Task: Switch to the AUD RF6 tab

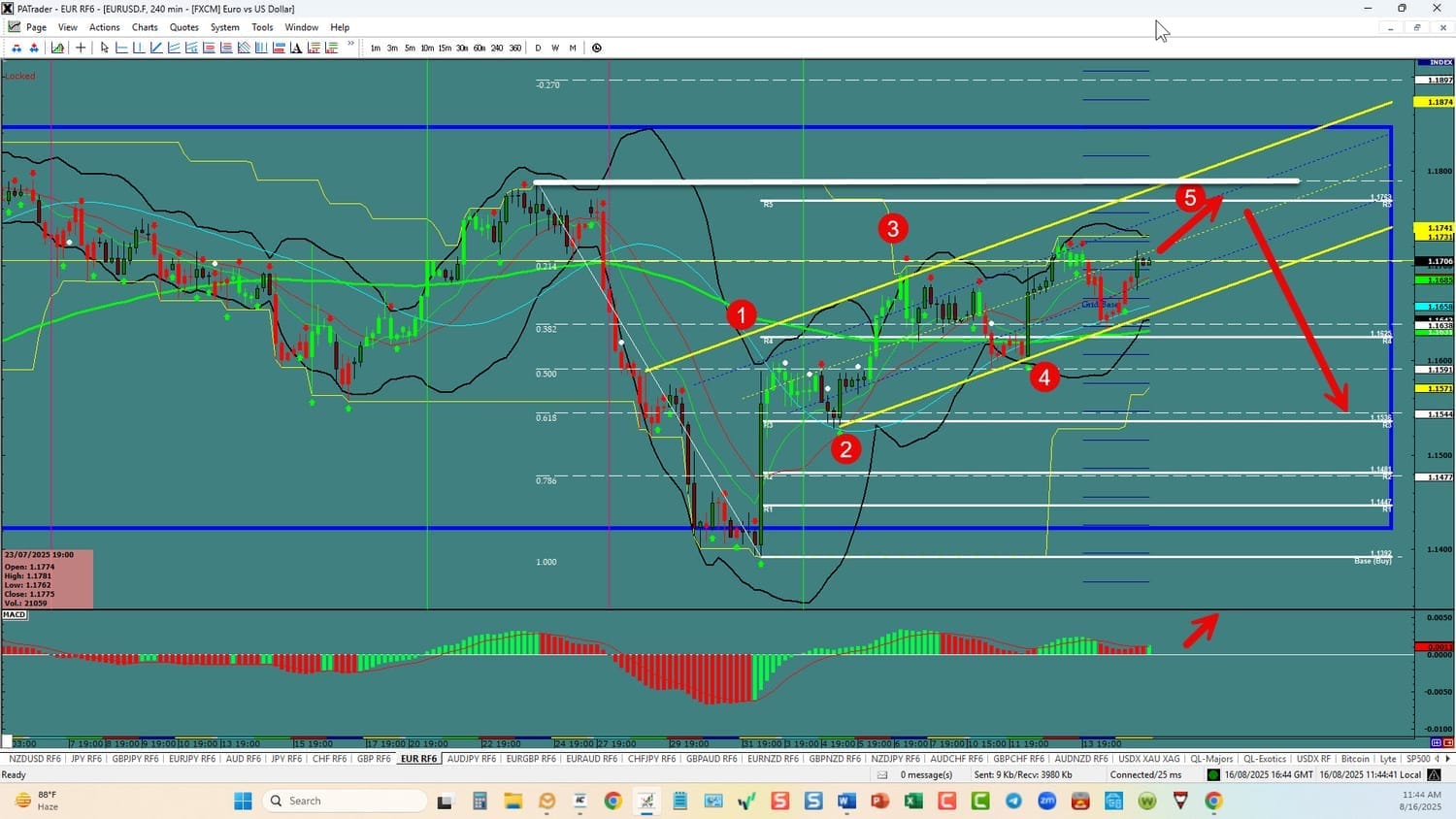Action: click(x=243, y=759)
